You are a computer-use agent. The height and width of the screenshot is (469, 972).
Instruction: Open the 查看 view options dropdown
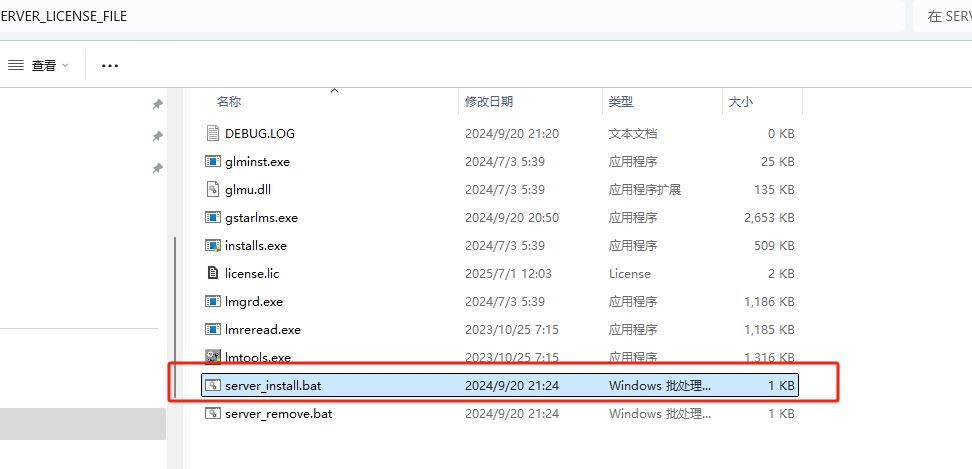pyautogui.click(x=38, y=65)
